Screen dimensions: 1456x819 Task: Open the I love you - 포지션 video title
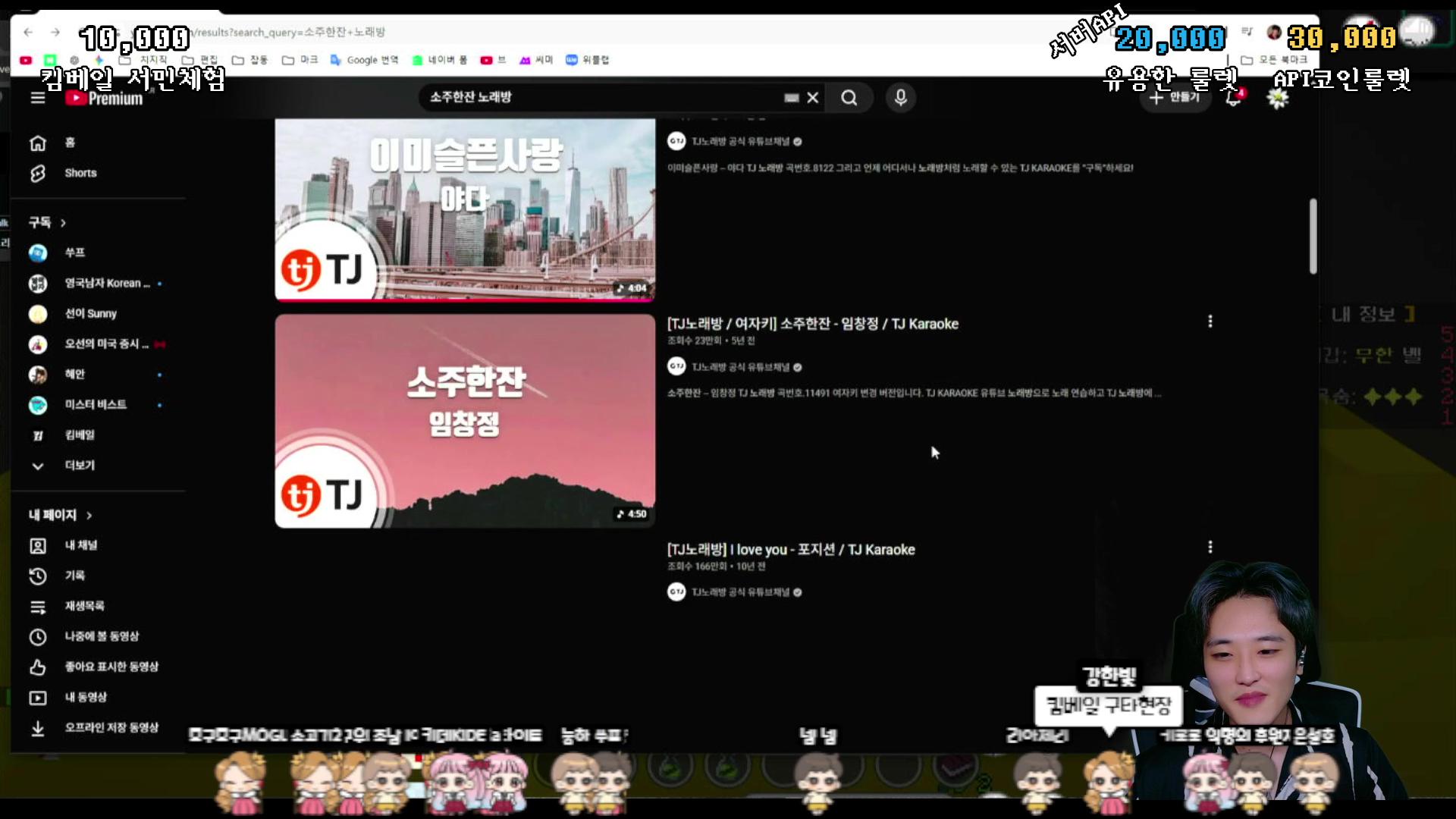pyautogui.click(x=791, y=550)
